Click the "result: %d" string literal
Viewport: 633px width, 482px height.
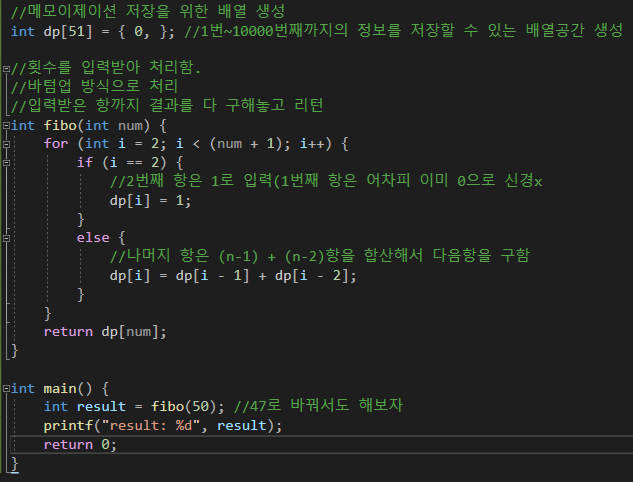151,425
